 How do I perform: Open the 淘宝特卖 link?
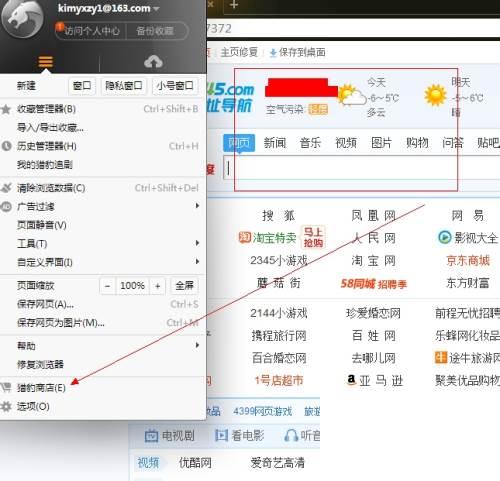268,238
